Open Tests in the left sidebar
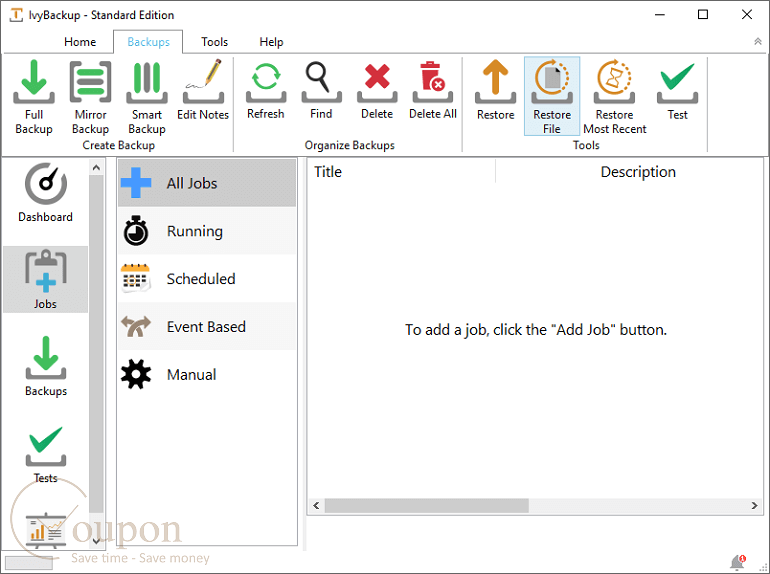This screenshot has height=574, width=770. point(45,453)
